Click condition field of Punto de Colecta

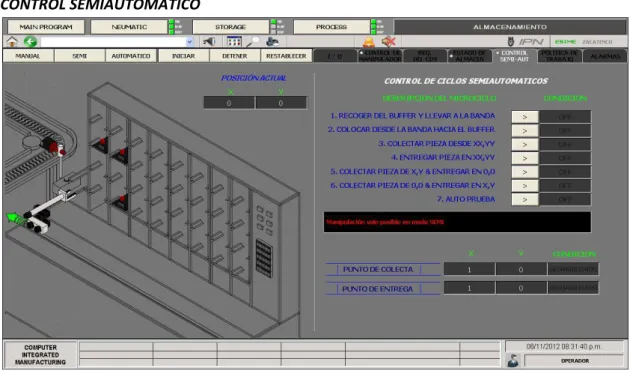573,269
